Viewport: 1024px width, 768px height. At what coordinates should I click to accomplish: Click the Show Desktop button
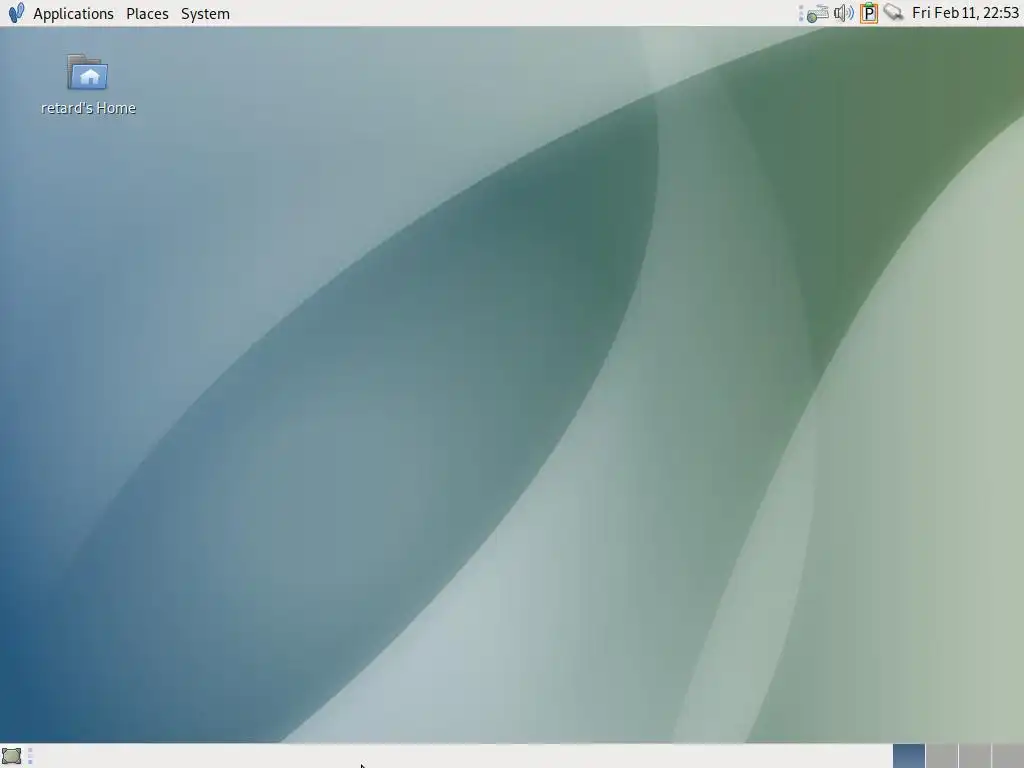point(12,756)
